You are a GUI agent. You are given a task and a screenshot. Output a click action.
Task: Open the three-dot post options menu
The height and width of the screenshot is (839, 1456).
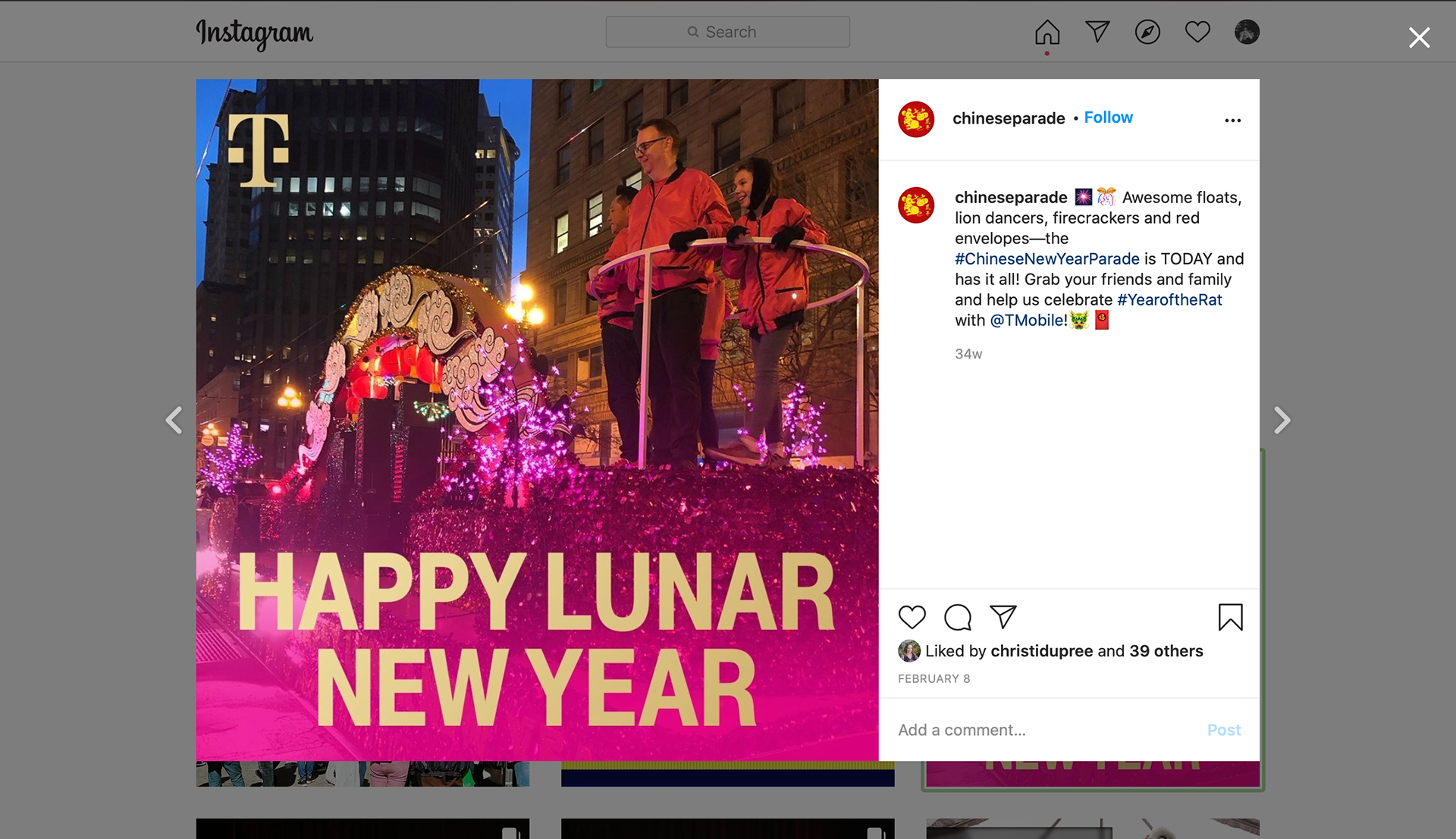click(1233, 121)
